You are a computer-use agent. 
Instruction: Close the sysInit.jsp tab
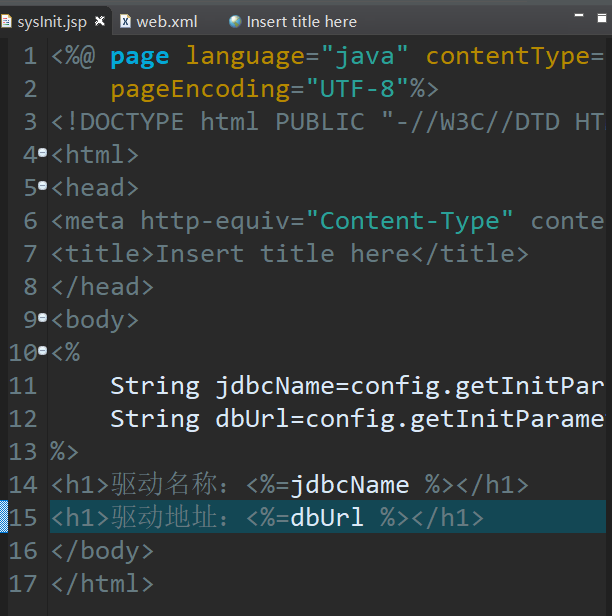pyautogui.click(x=100, y=20)
